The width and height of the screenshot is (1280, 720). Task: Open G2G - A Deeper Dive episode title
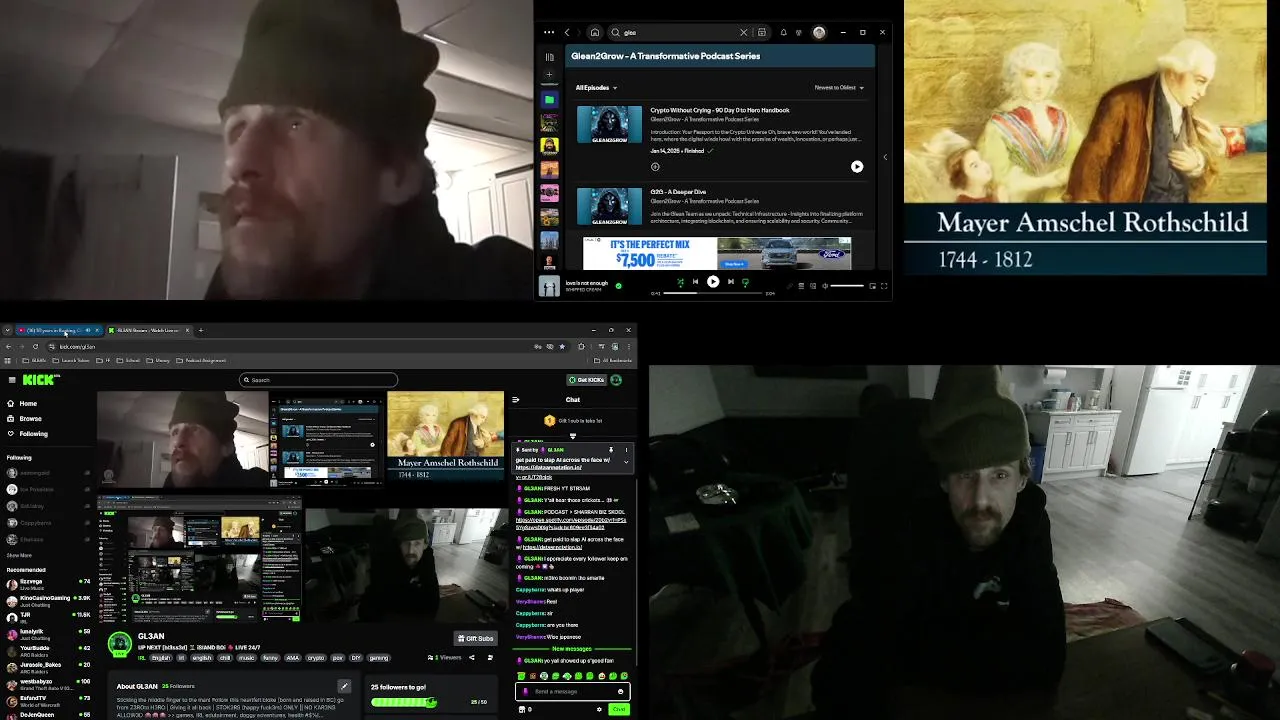click(678, 192)
